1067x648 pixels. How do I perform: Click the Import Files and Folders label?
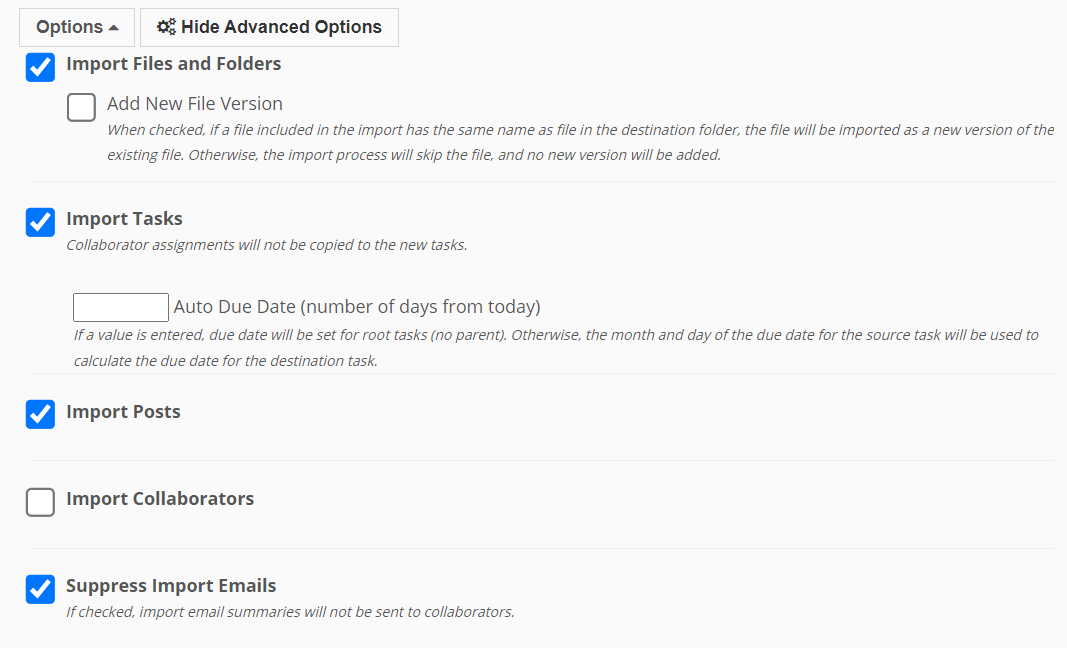pos(174,63)
